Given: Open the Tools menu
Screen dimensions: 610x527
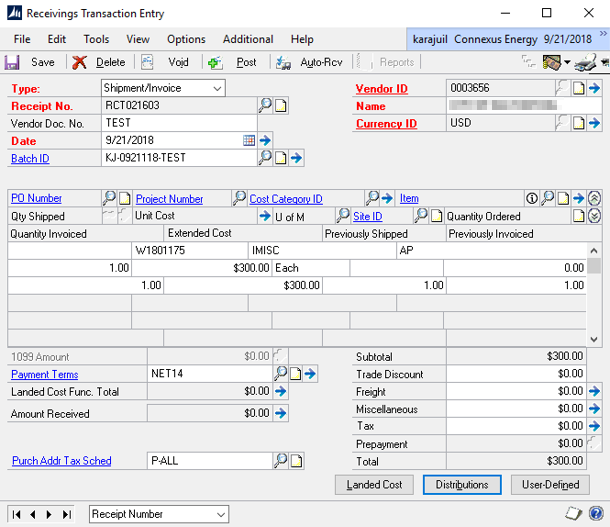Looking at the screenshot, I should [96, 39].
